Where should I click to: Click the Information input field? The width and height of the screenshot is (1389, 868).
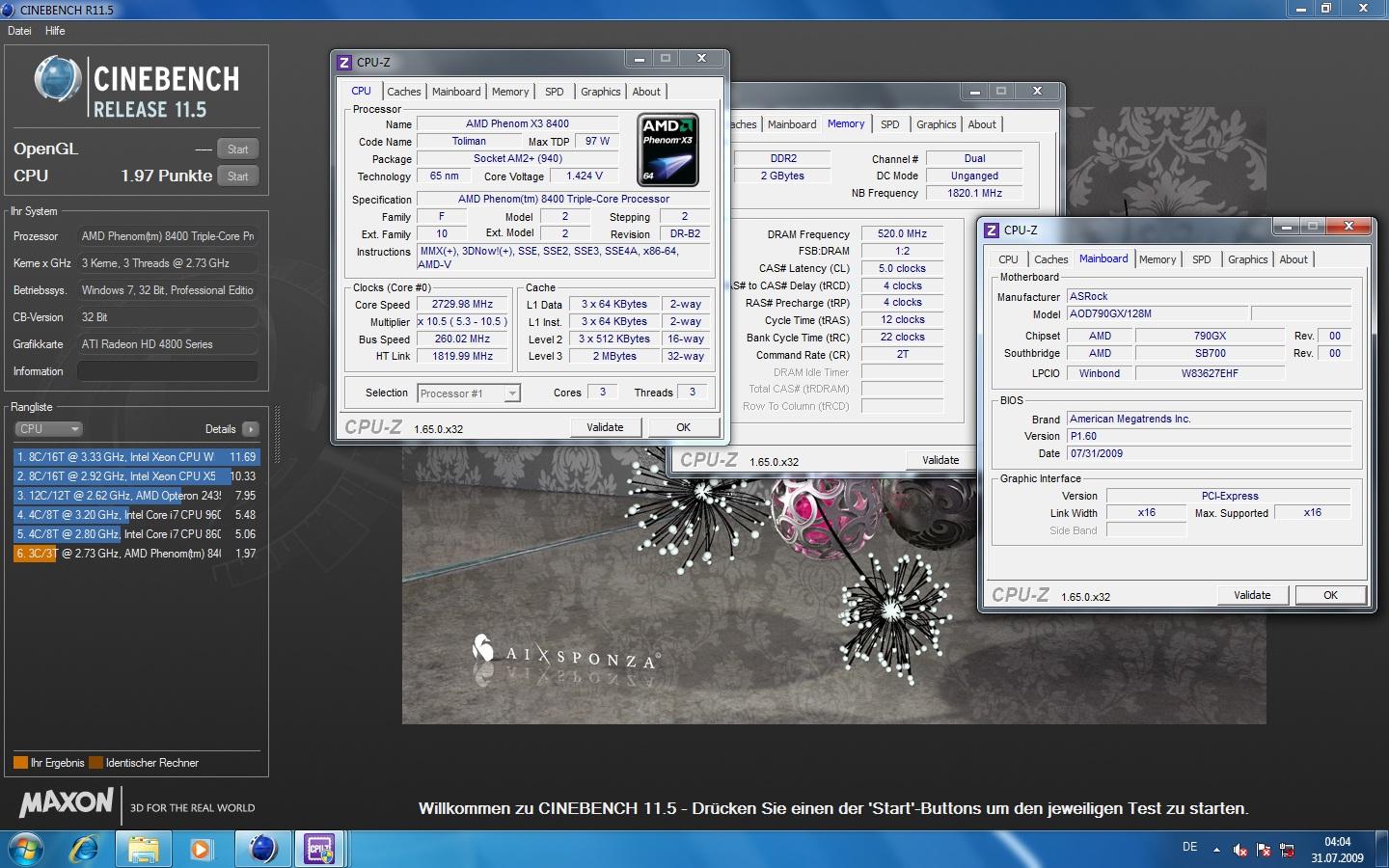(x=168, y=371)
